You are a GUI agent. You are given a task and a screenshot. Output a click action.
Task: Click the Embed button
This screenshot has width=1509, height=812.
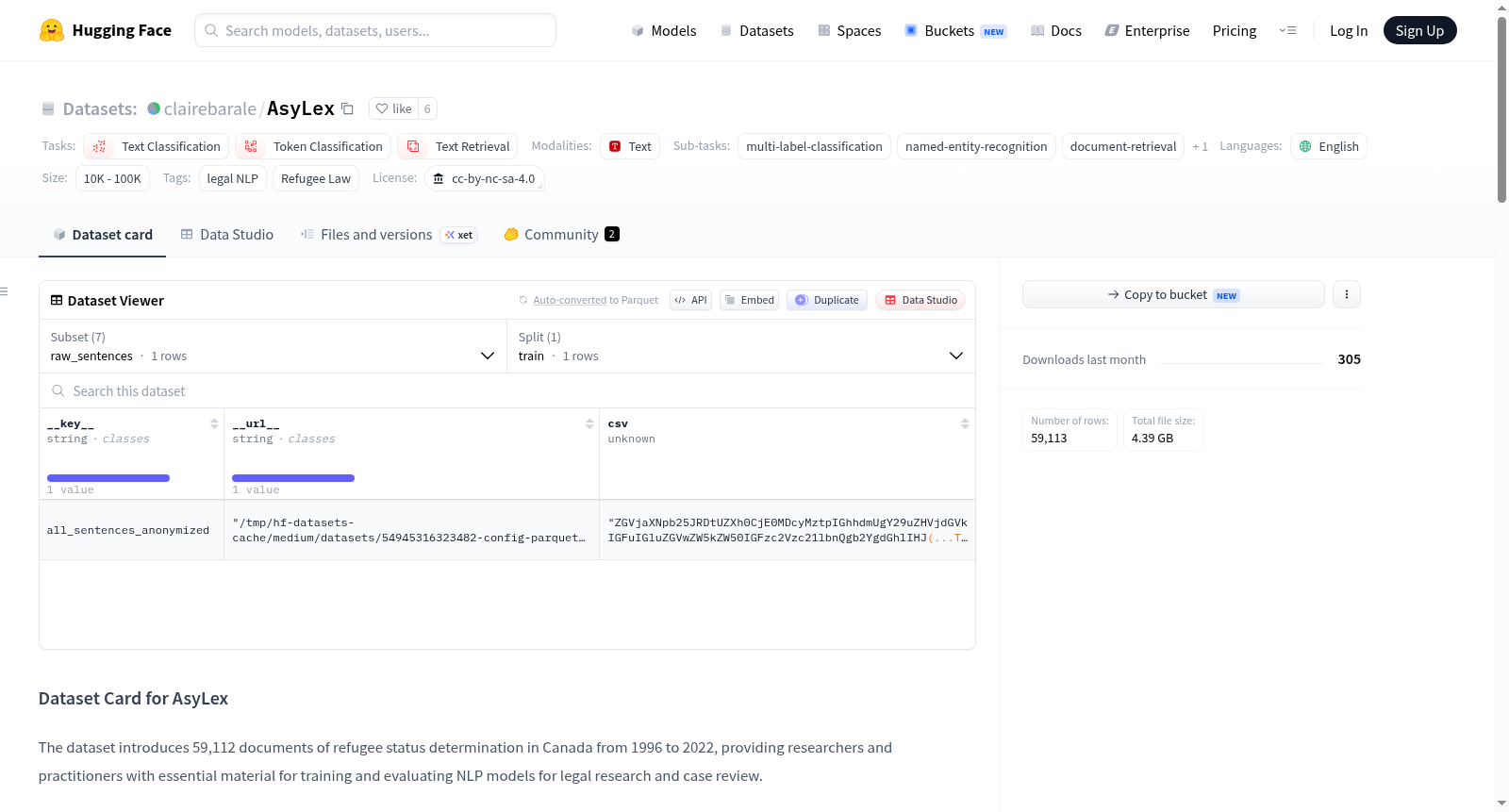click(750, 300)
